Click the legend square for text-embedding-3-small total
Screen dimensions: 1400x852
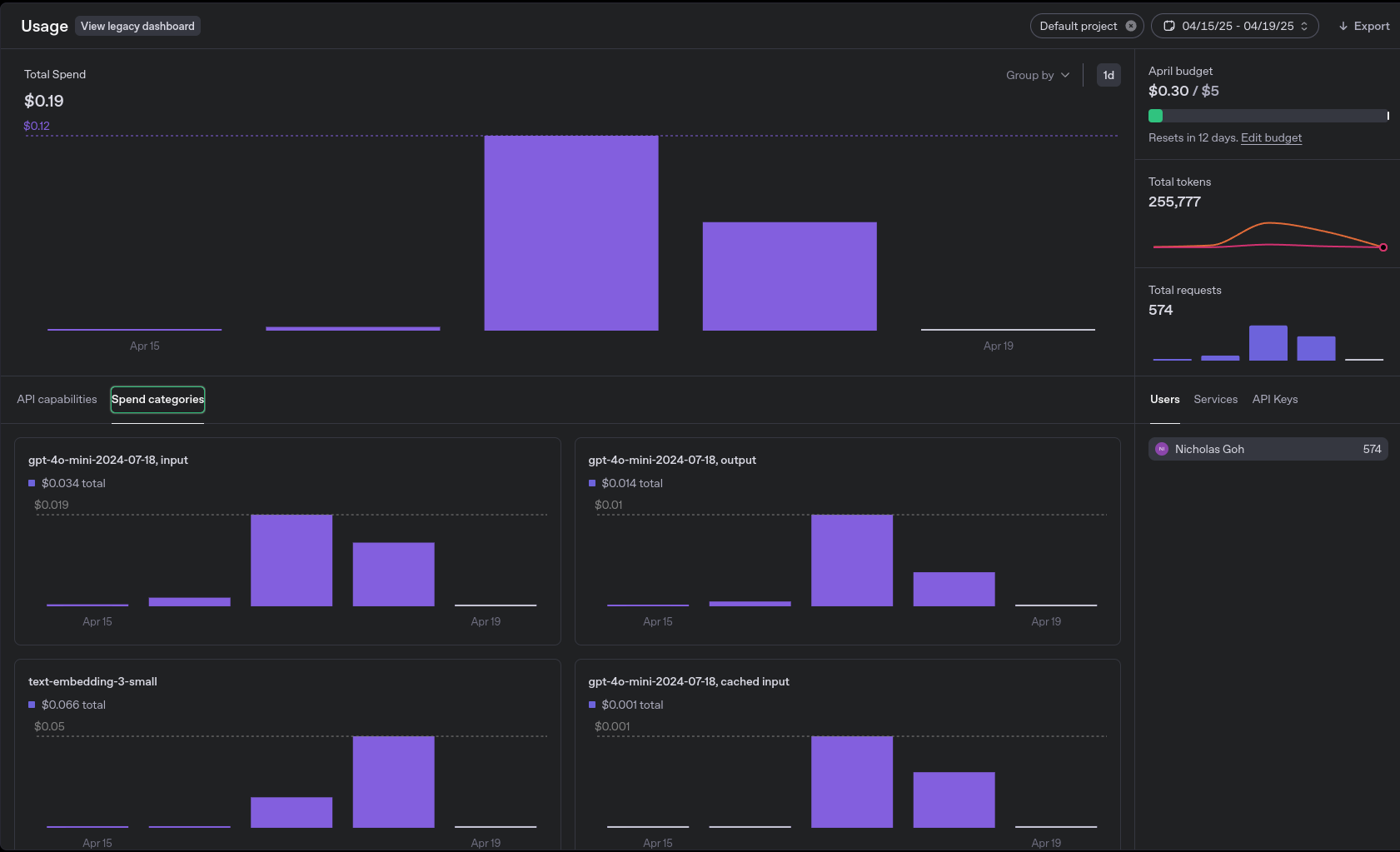point(32,705)
